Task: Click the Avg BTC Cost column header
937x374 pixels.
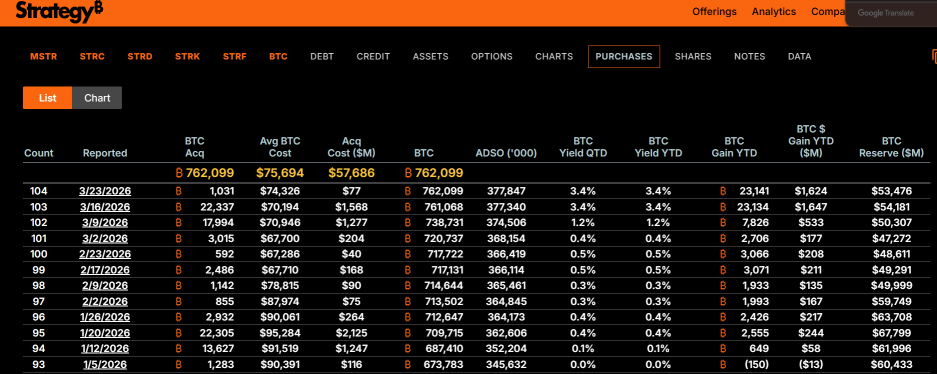Action: 280,147
